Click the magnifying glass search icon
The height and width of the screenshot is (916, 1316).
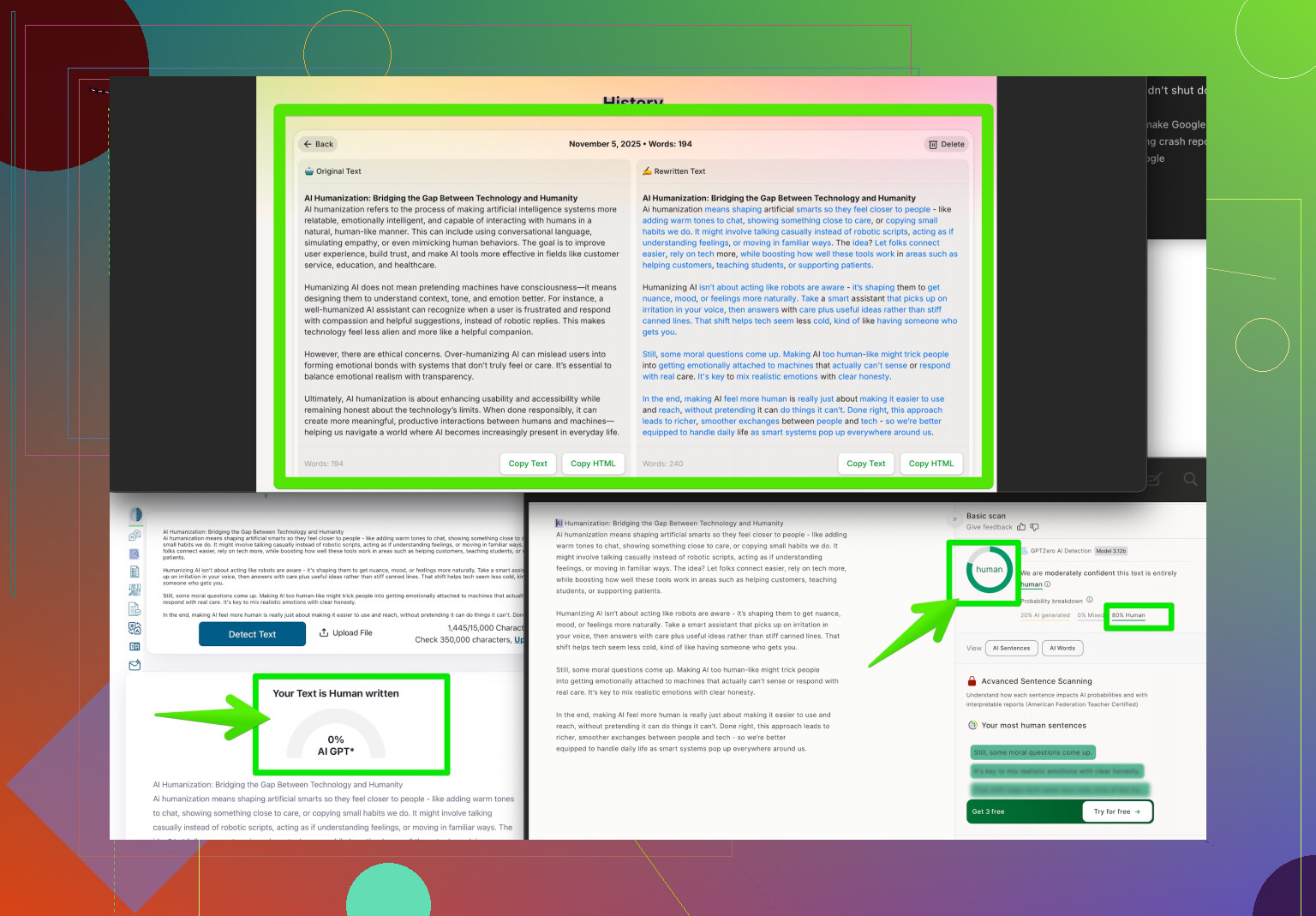click(x=1190, y=479)
